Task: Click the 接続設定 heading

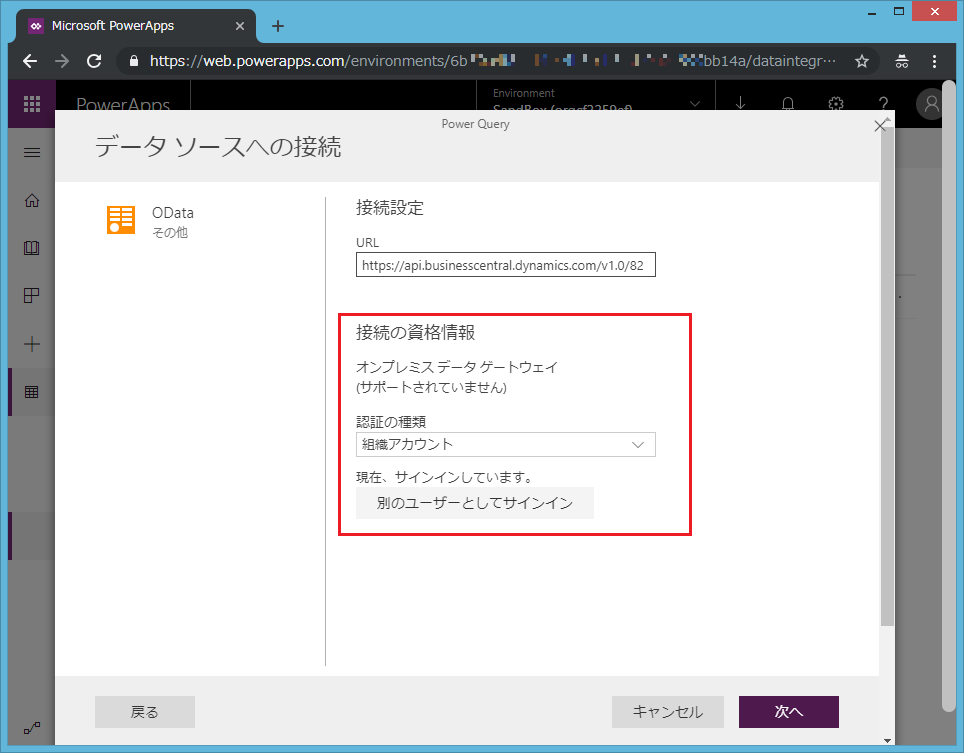Action: tap(390, 208)
